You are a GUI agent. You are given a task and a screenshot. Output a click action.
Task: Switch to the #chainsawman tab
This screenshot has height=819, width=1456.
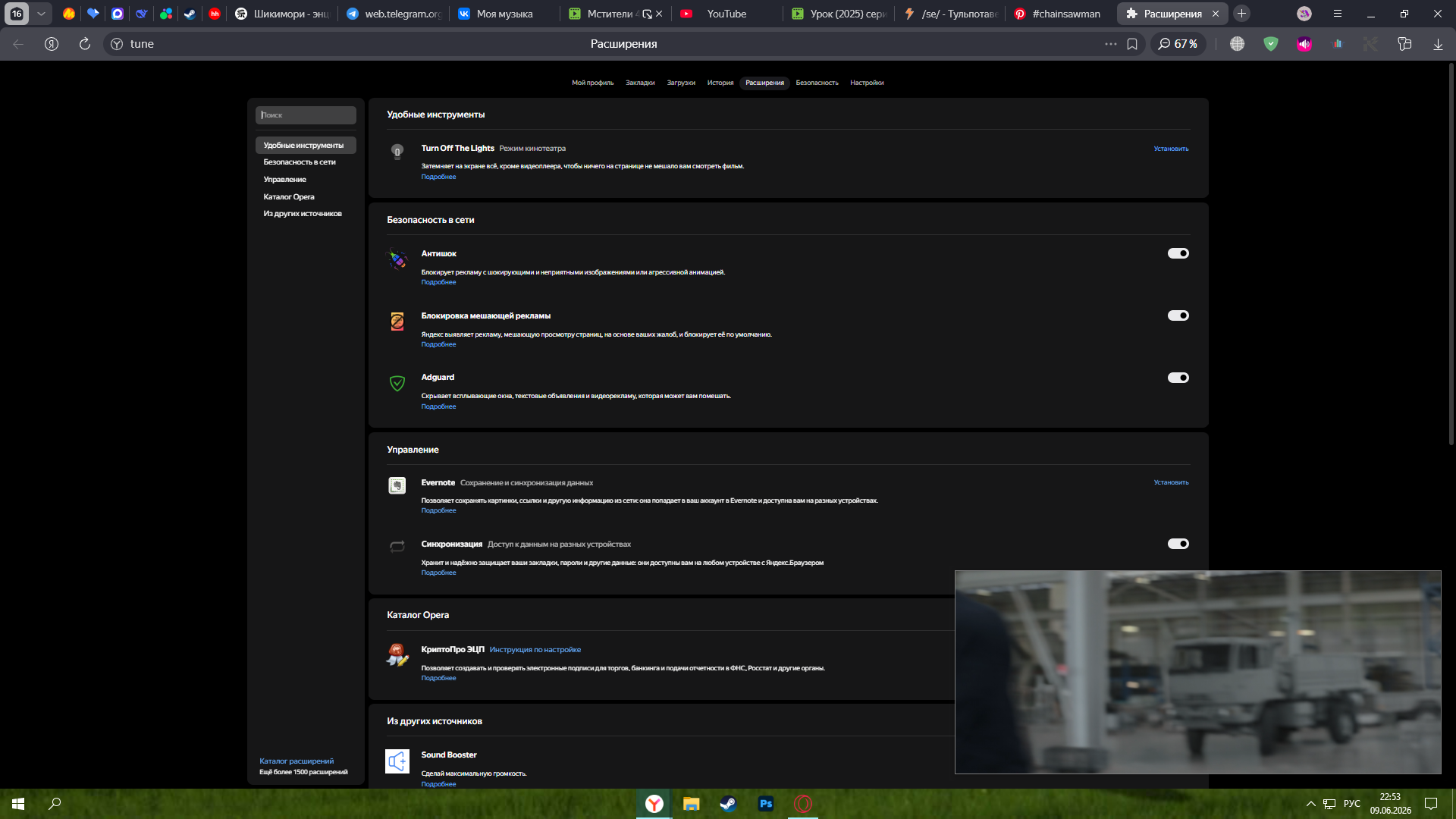pyautogui.click(x=1062, y=14)
